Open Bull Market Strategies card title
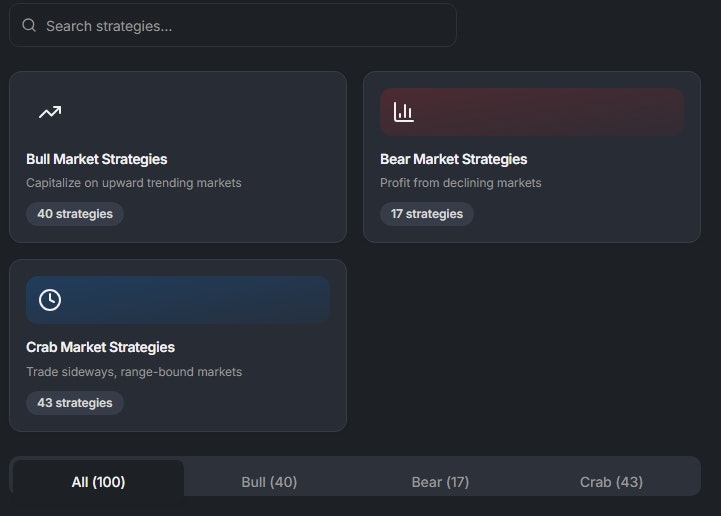This screenshot has width=721, height=516. coord(97,159)
